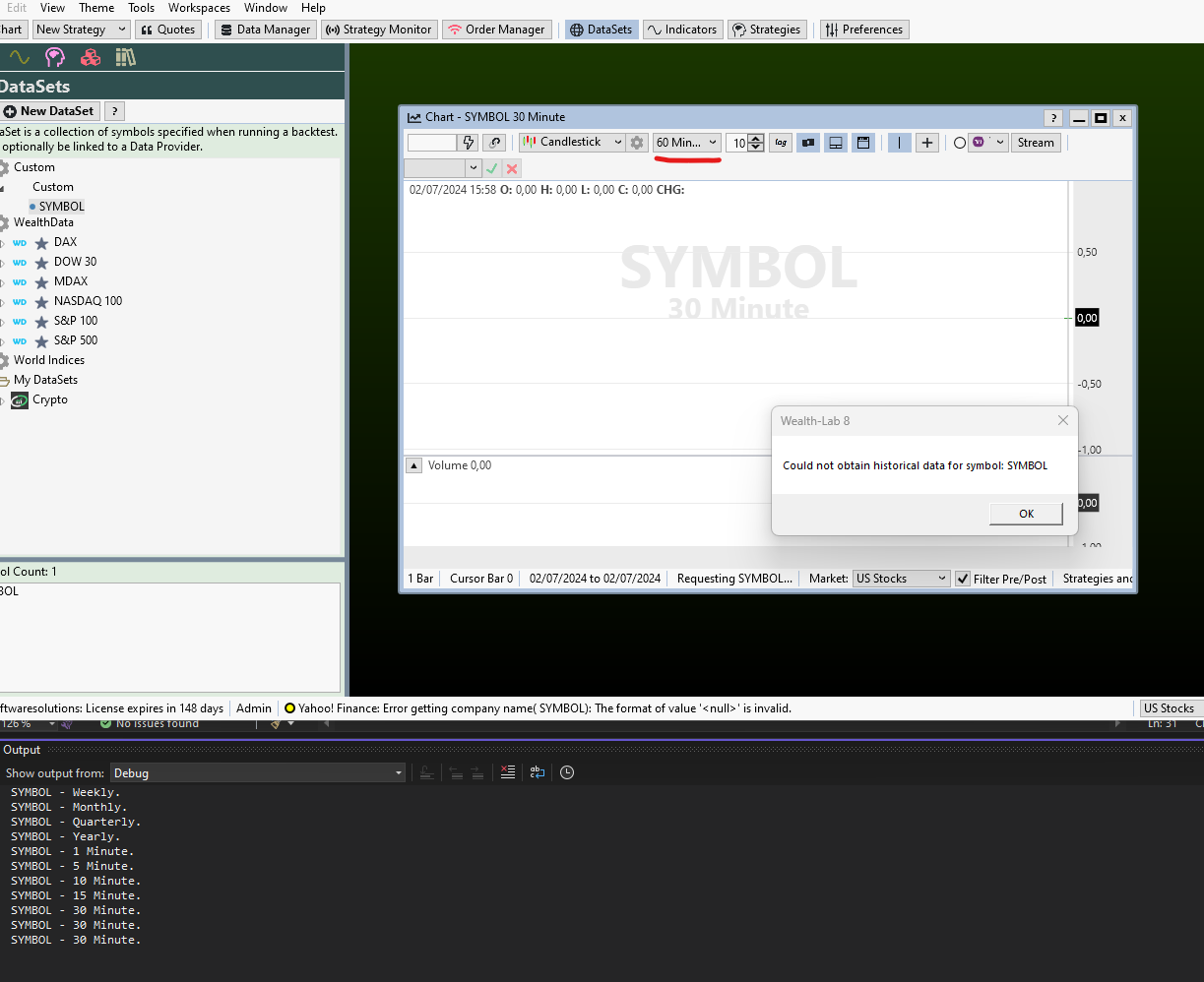This screenshot has width=1204, height=982.
Task: Toggle the Filter Pre/Post checkbox
Action: [963, 579]
